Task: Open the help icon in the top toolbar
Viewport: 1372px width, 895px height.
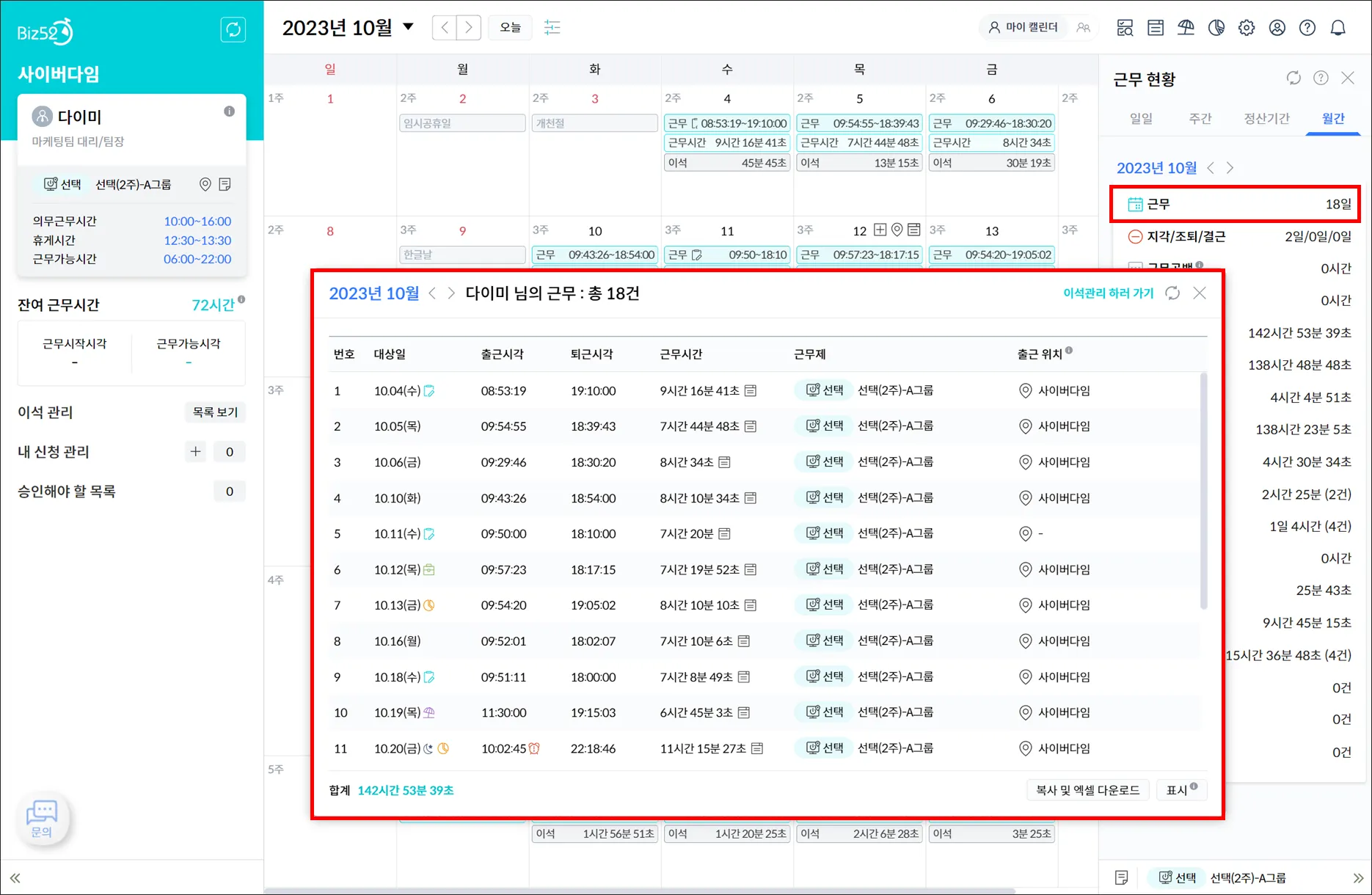Action: [1307, 28]
